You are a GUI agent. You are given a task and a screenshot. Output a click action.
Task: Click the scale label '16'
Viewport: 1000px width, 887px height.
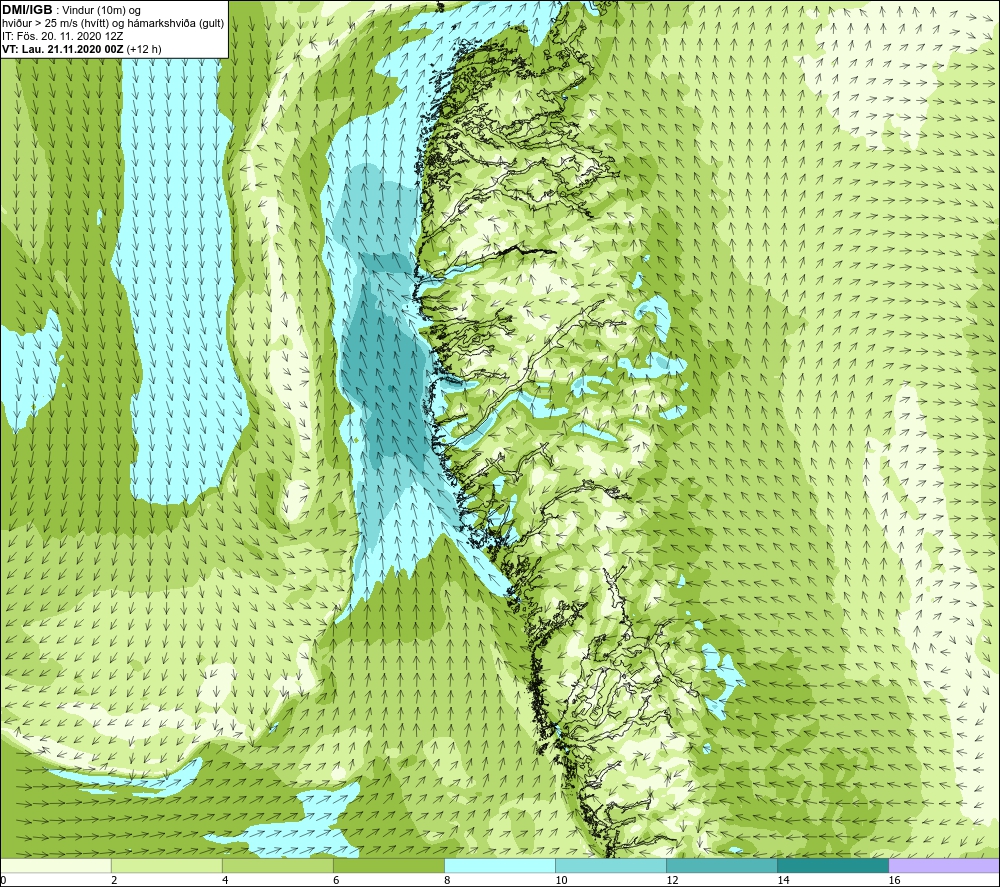tap(894, 881)
